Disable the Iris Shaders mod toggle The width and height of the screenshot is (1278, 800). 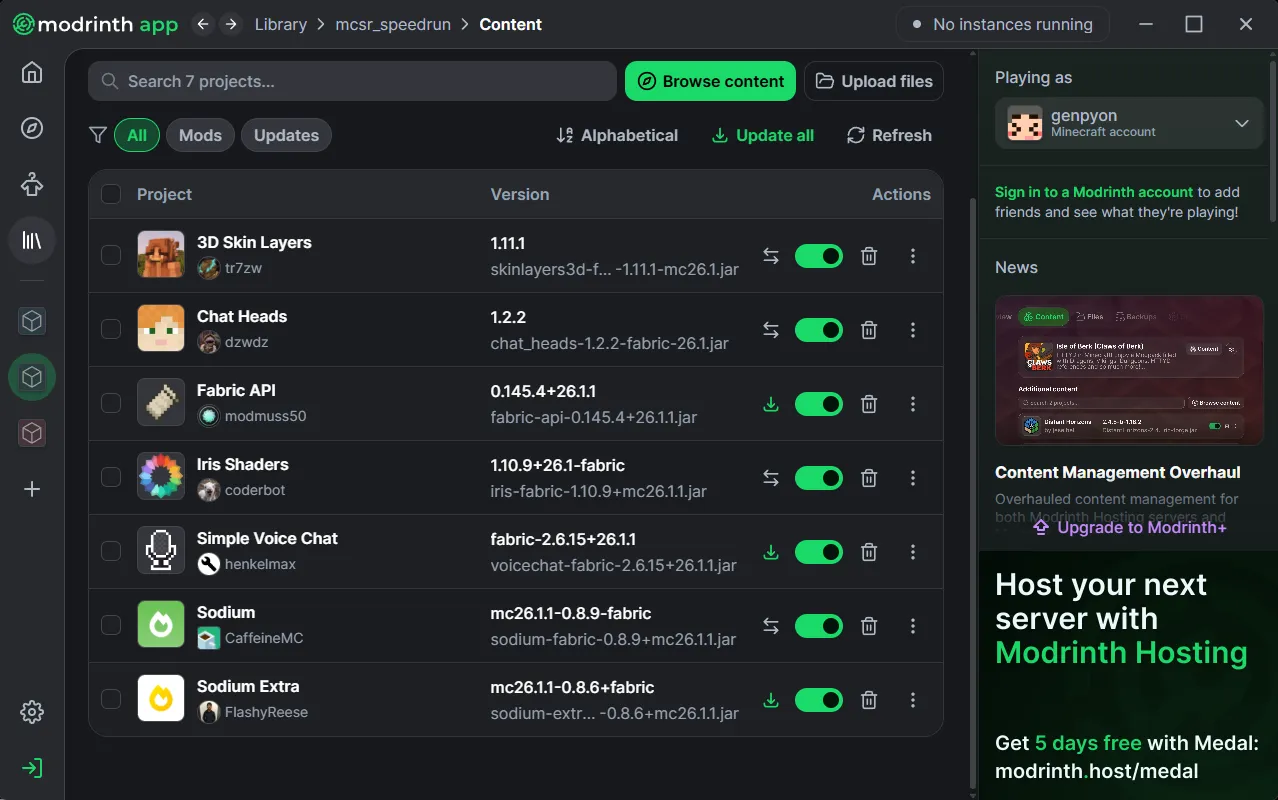point(818,478)
